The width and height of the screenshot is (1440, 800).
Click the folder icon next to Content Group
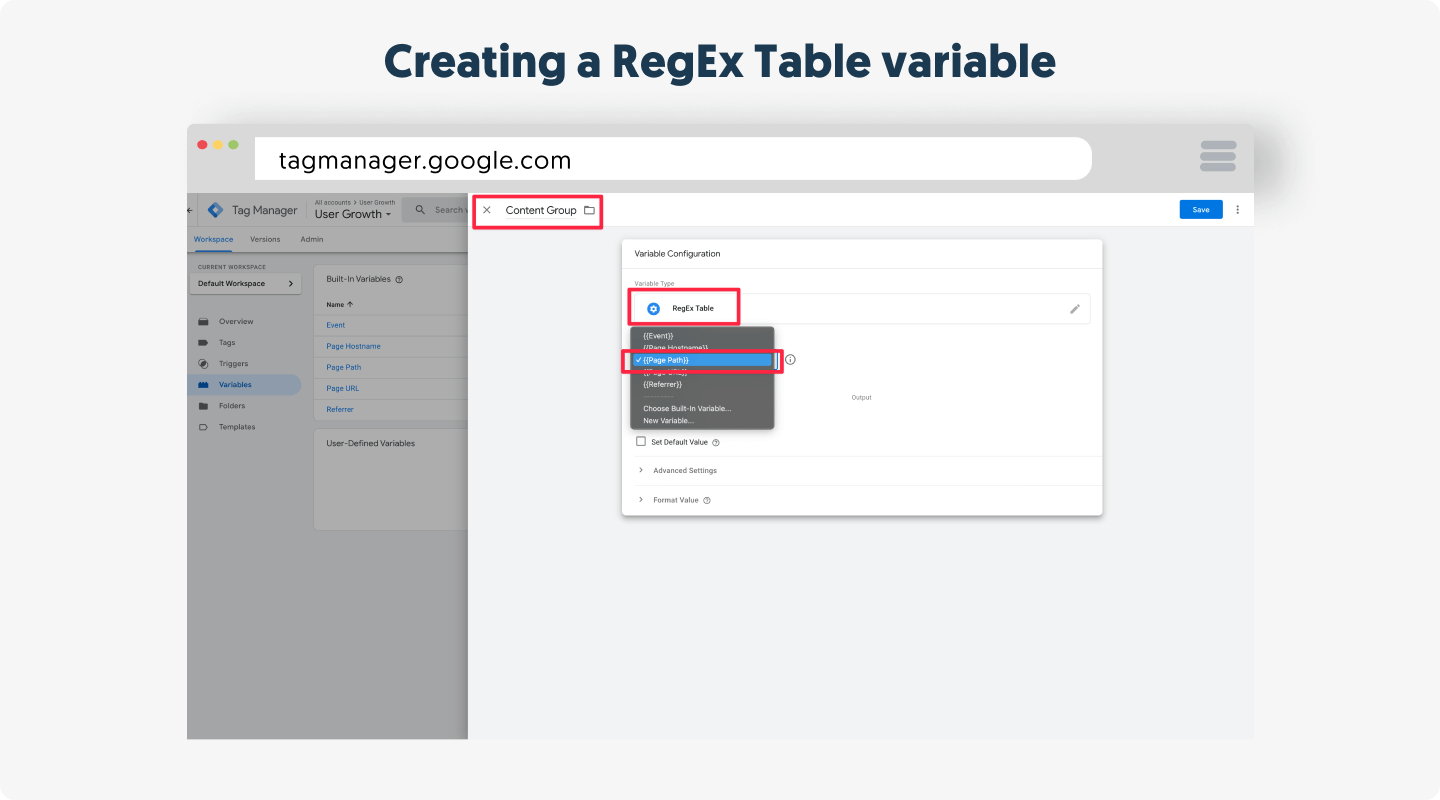point(589,210)
